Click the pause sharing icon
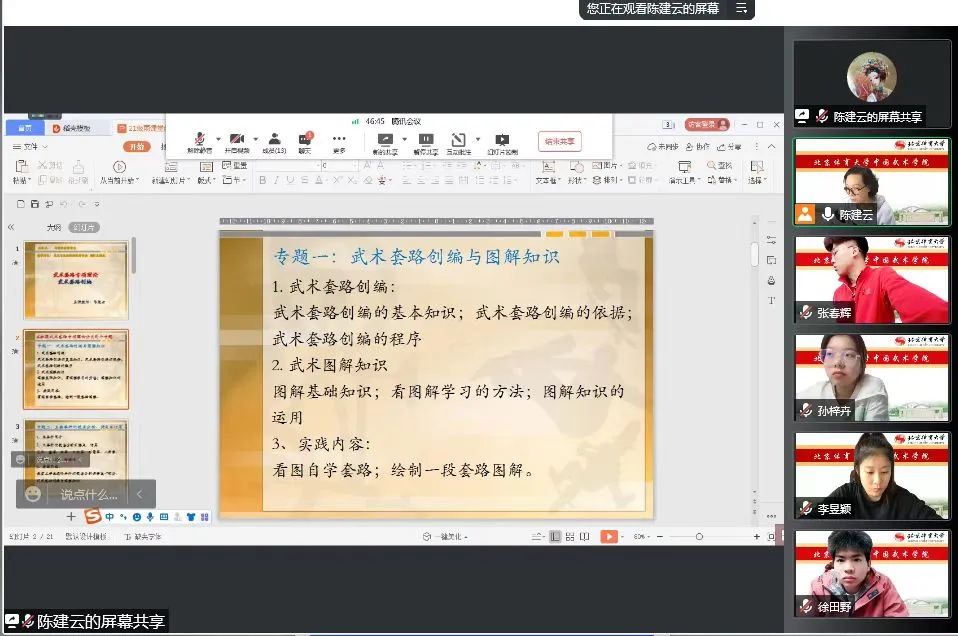The image size is (958, 636). [427, 137]
